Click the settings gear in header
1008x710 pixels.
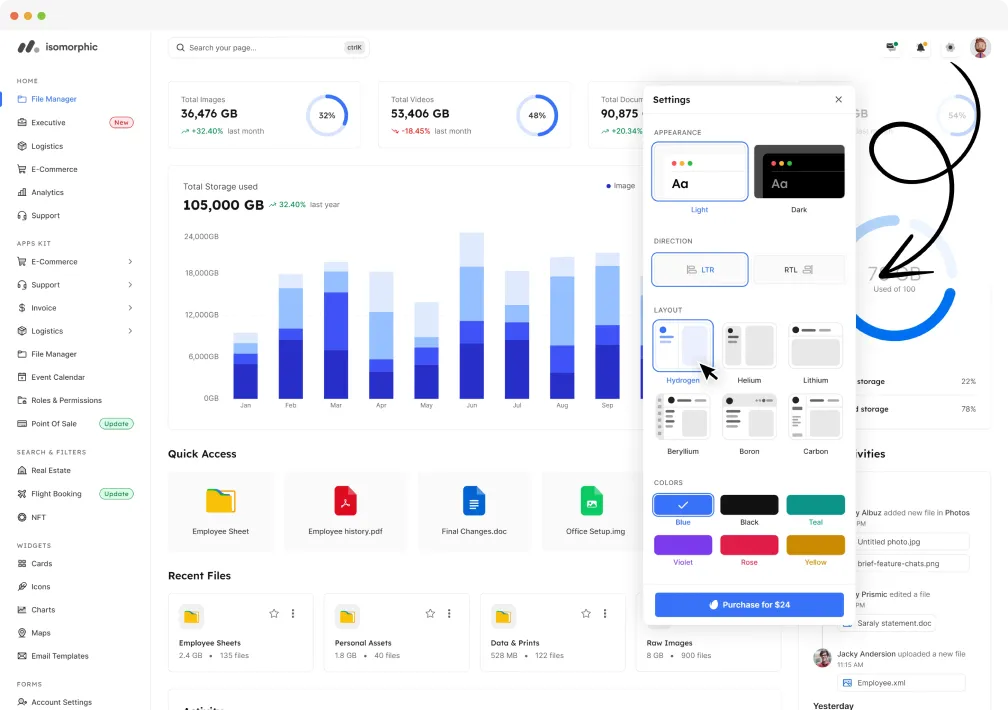point(950,47)
